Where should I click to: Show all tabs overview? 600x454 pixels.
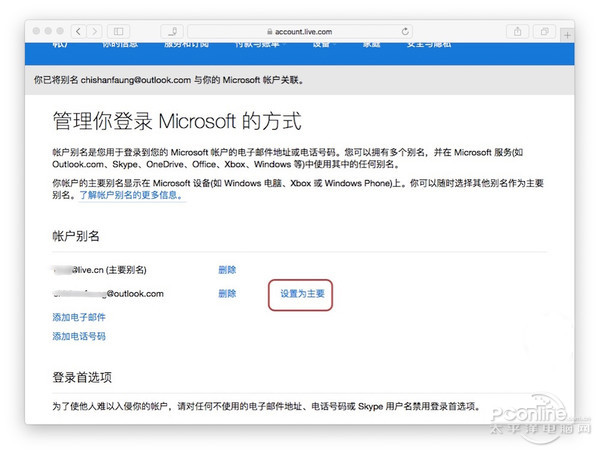545,31
